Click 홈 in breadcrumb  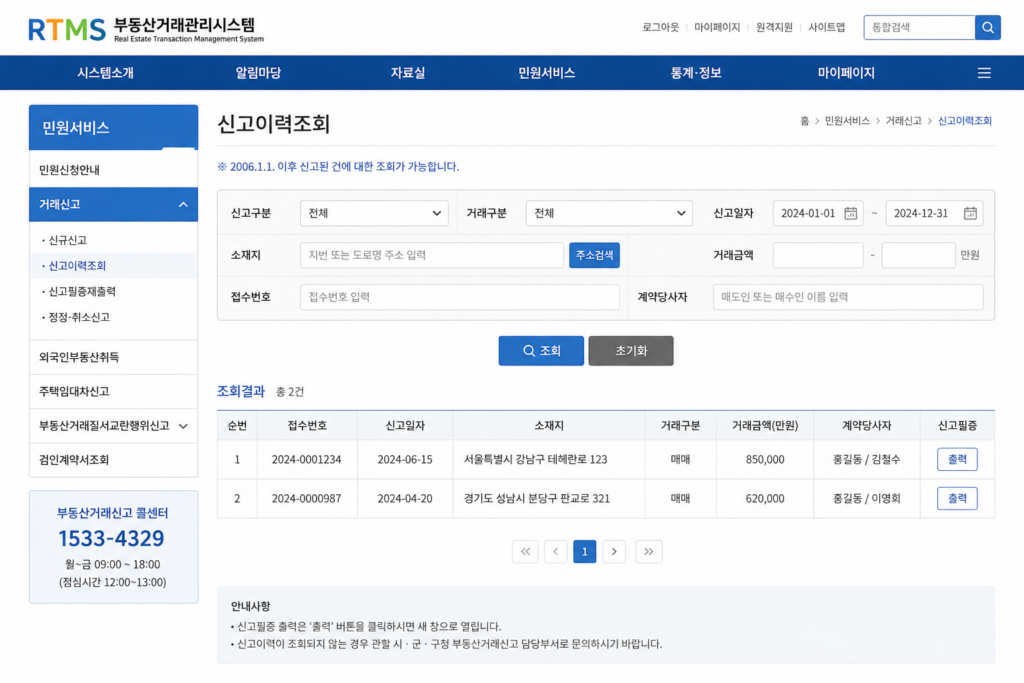805,121
